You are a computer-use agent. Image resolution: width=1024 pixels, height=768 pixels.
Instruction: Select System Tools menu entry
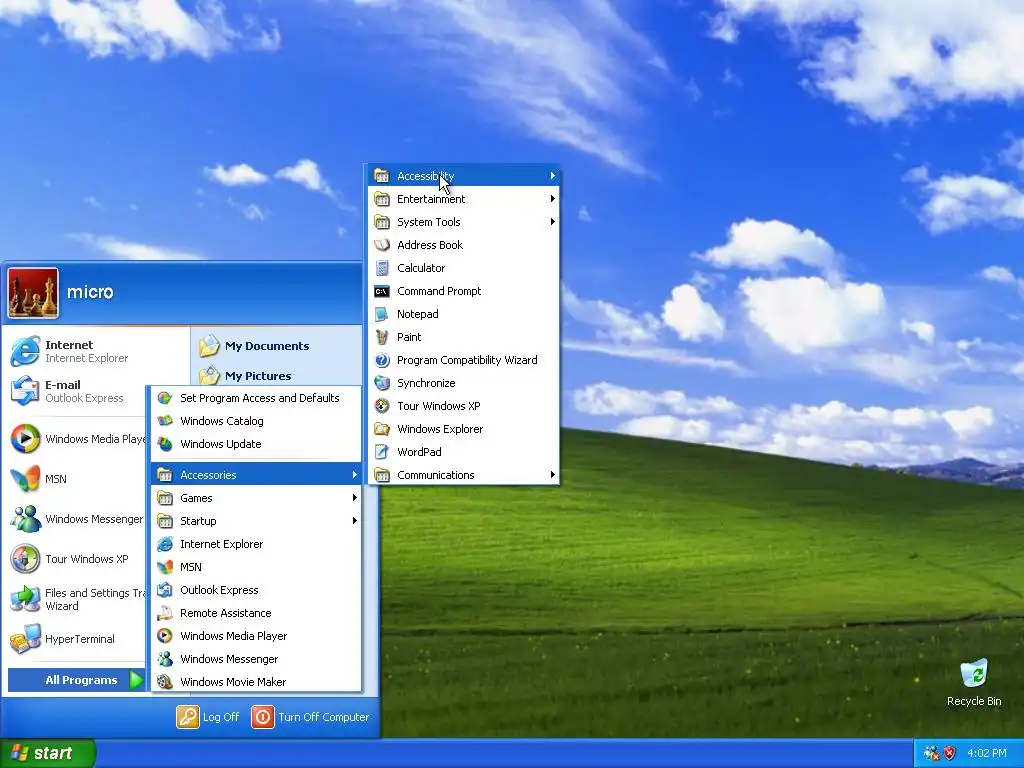tap(464, 221)
